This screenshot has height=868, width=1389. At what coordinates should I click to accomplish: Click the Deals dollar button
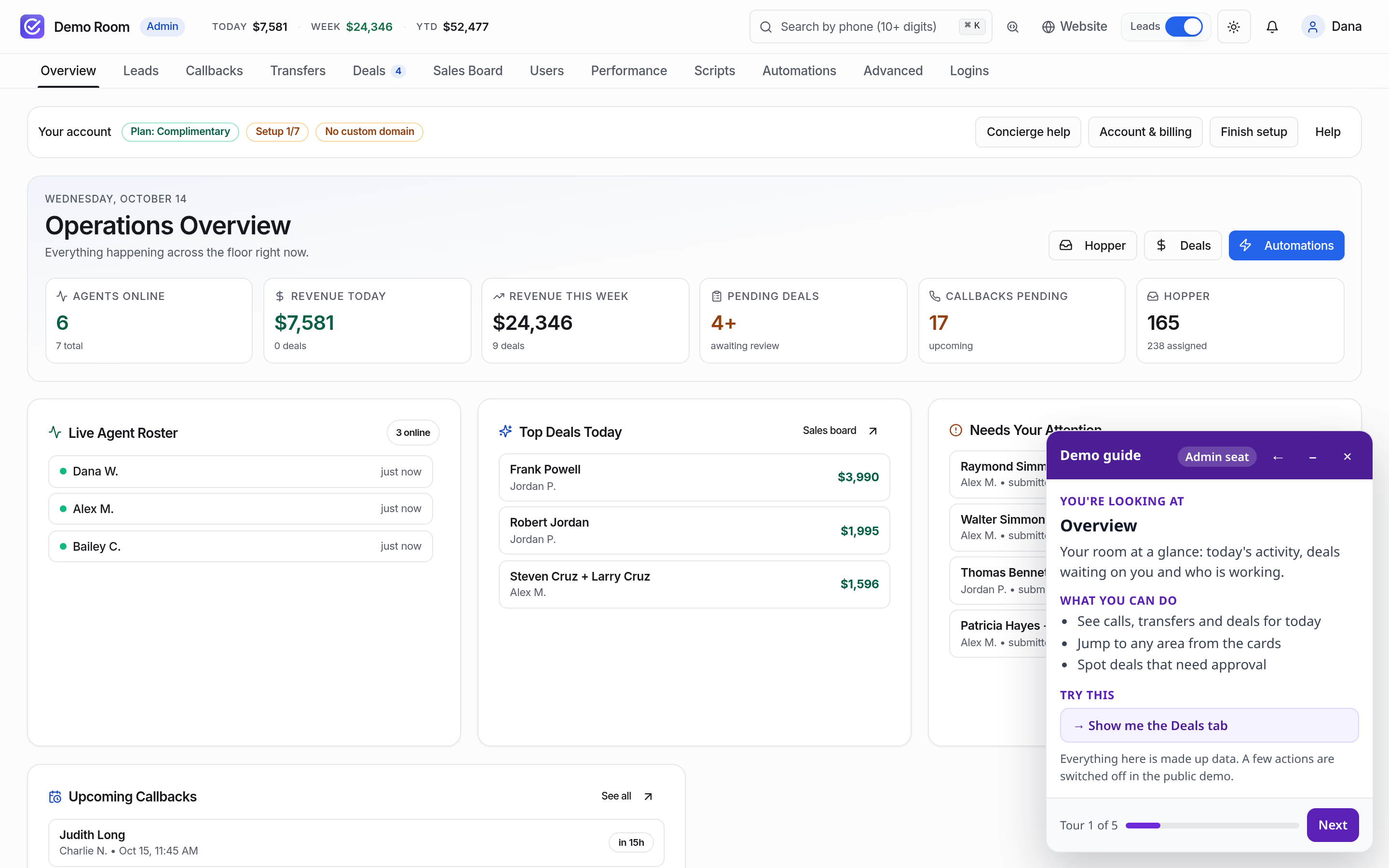(1183, 246)
